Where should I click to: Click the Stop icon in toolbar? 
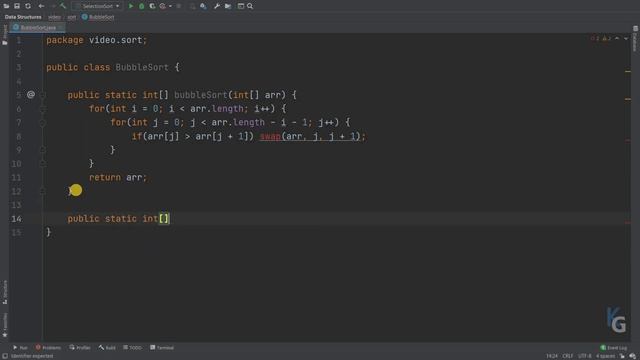click(x=178, y=6)
